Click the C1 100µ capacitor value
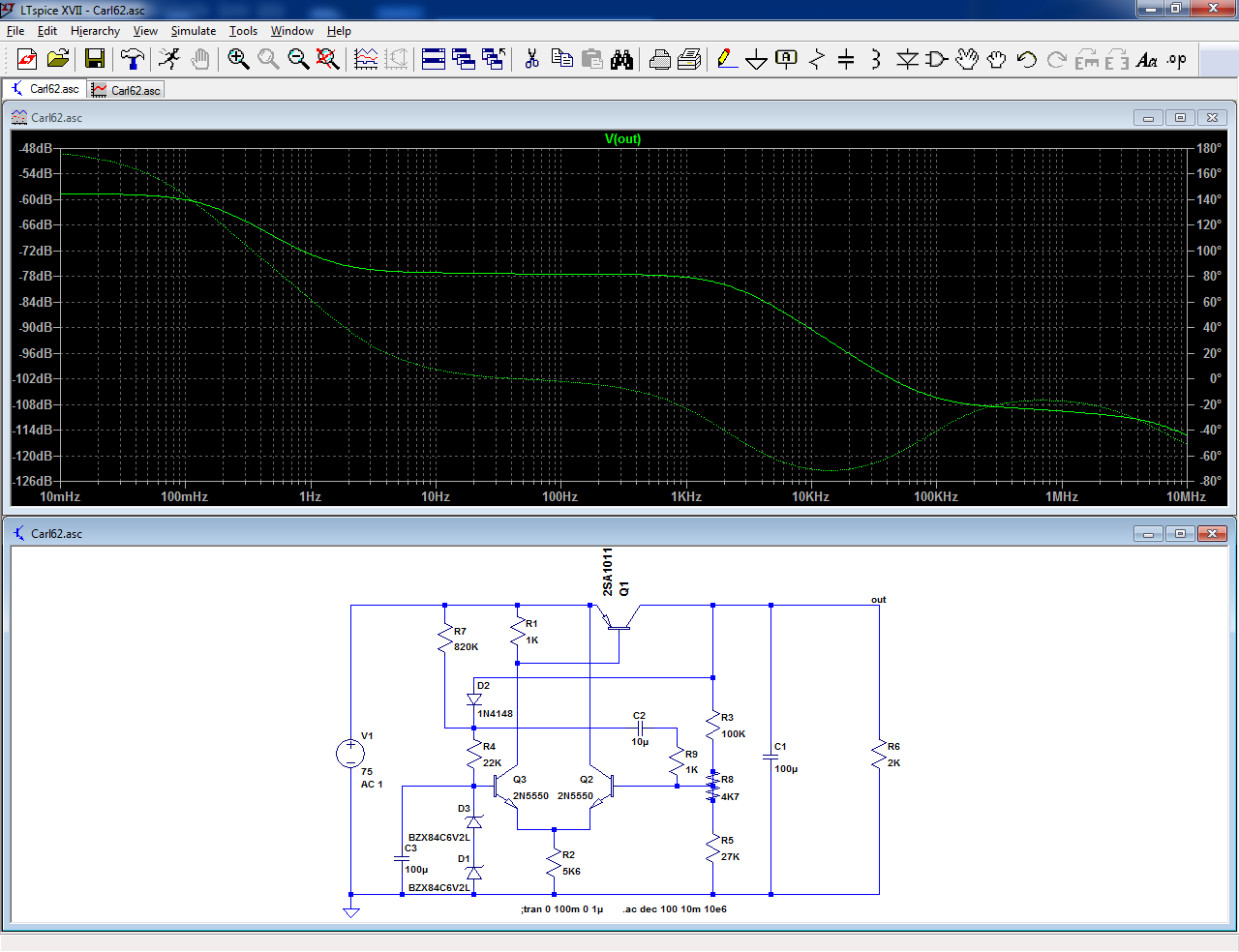The height and width of the screenshot is (952, 1239). (x=786, y=769)
